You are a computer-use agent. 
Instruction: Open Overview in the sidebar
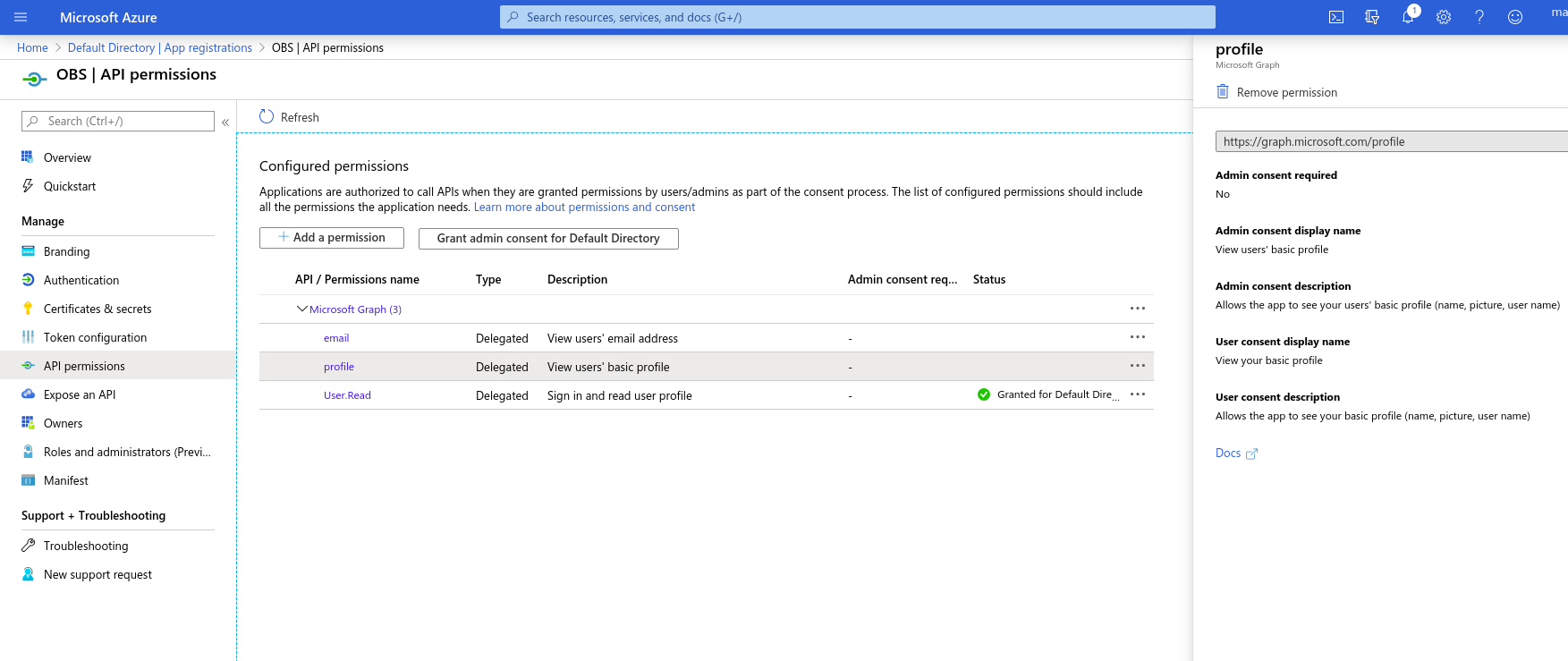(x=67, y=157)
